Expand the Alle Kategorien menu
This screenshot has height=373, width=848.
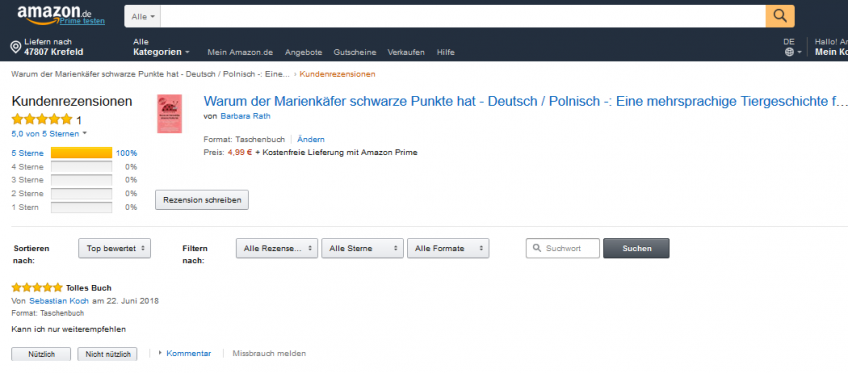pyautogui.click(x=161, y=47)
